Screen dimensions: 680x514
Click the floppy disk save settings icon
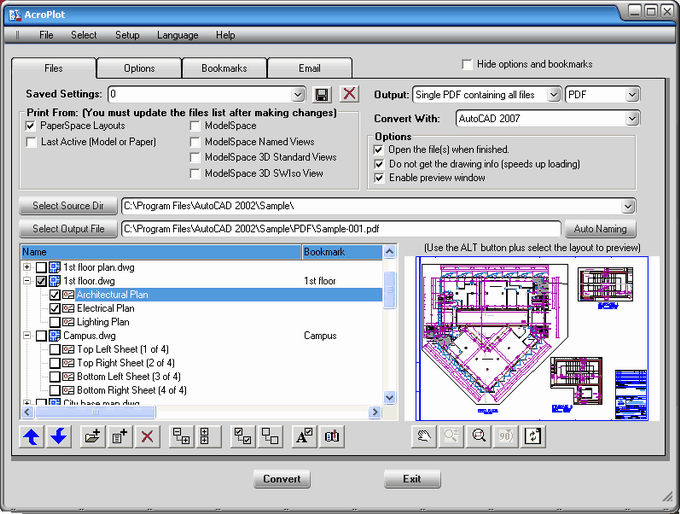[322, 95]
